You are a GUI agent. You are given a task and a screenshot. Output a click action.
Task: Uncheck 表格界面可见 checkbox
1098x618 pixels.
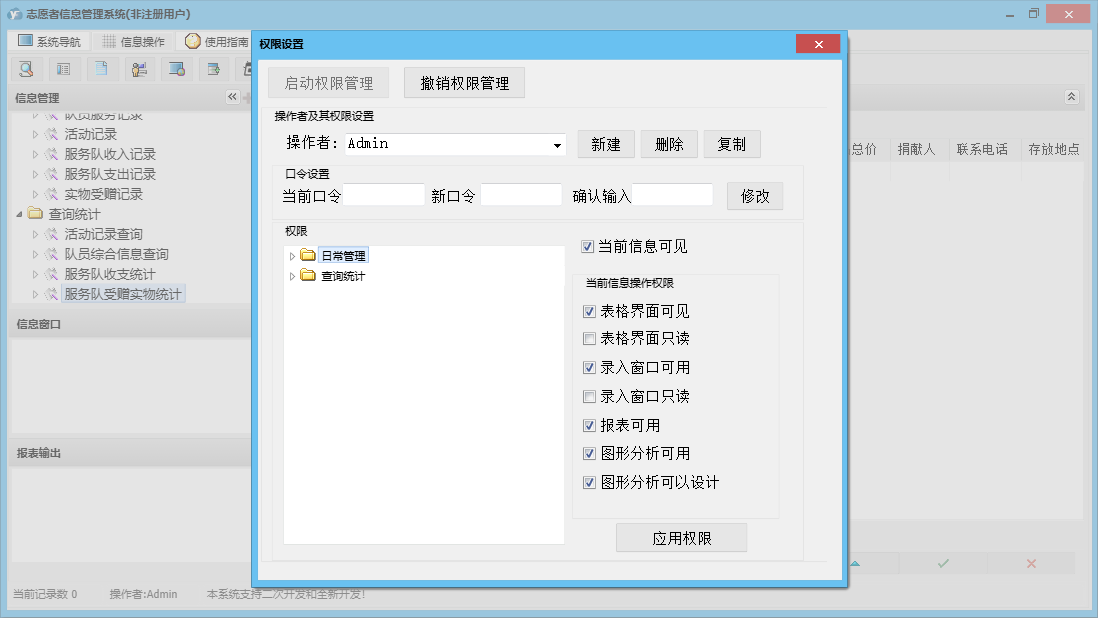pos(590,311)
